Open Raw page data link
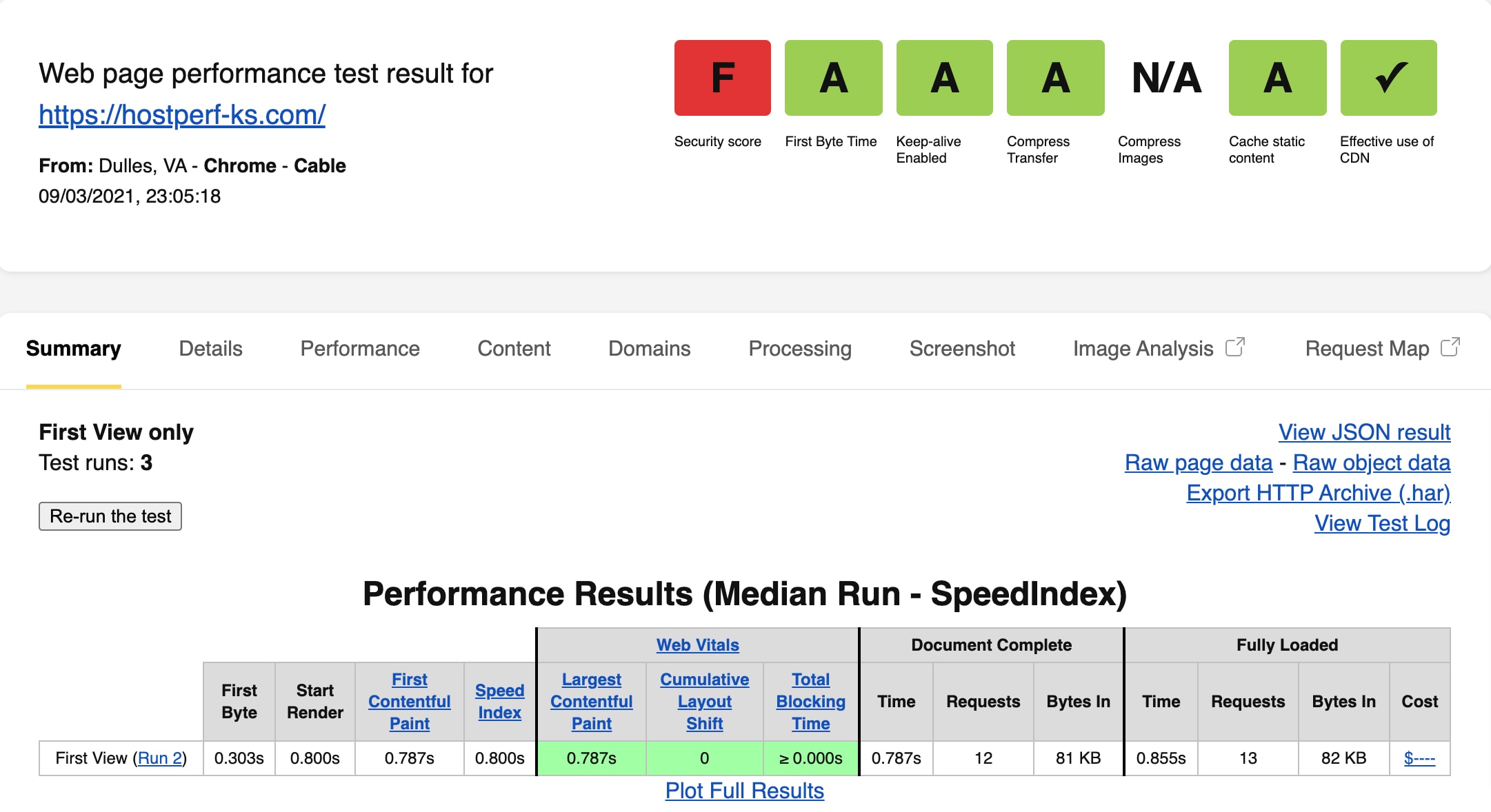The image size is (1491, 812). pyautogui.click(x=1199, y=463)
